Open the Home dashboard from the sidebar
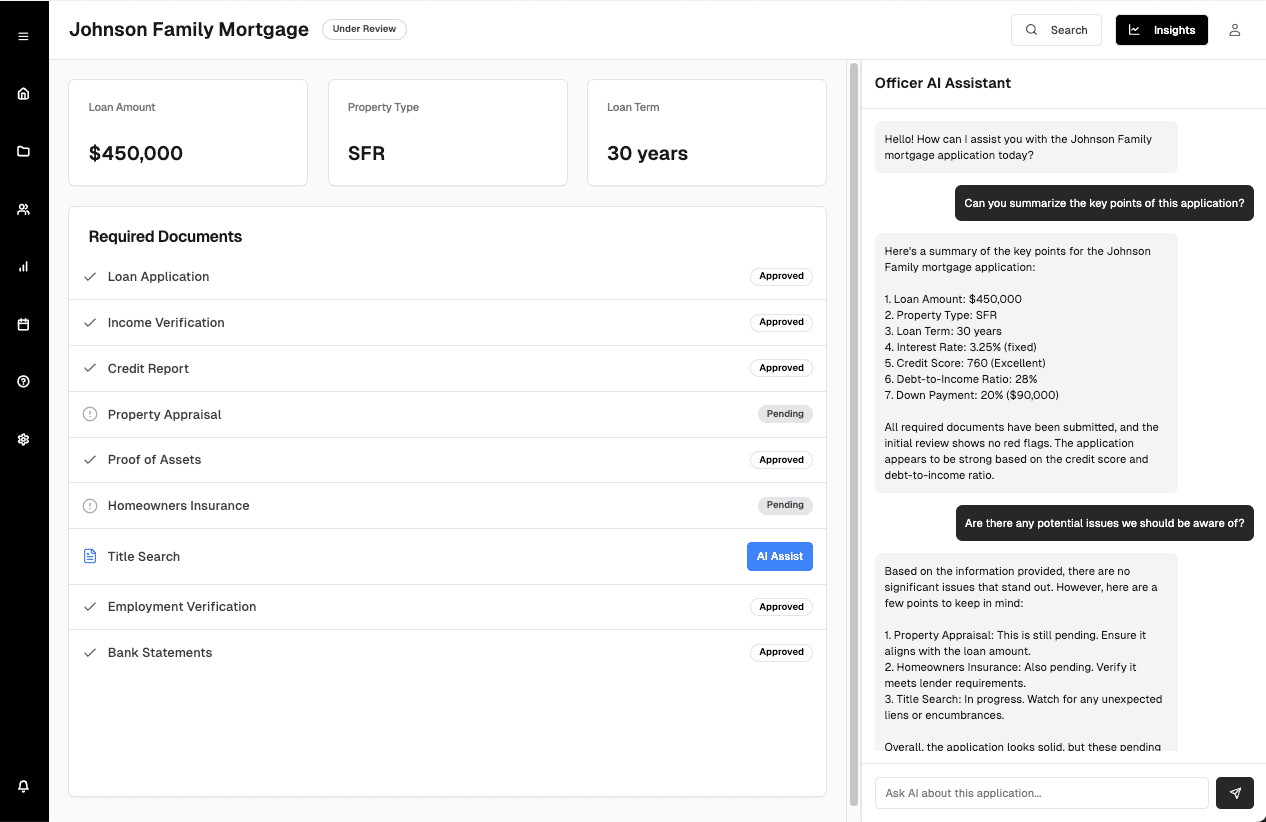Screen dimensions: 1266x822 tap(23, 93)
